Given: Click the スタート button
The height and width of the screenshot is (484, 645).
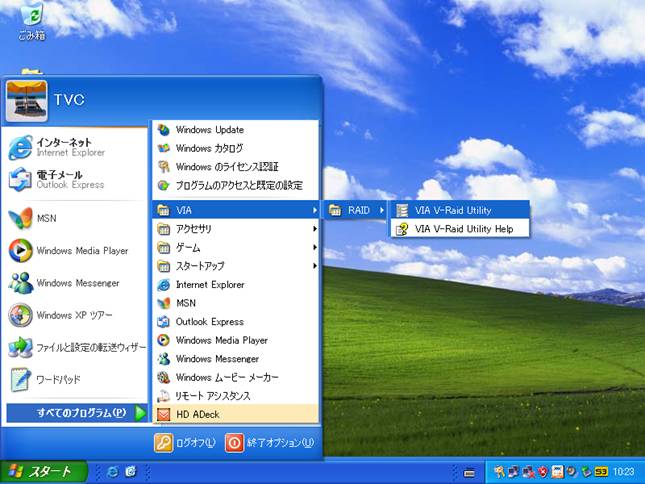Looking at the screenshot, I should (x=43, y=471).
